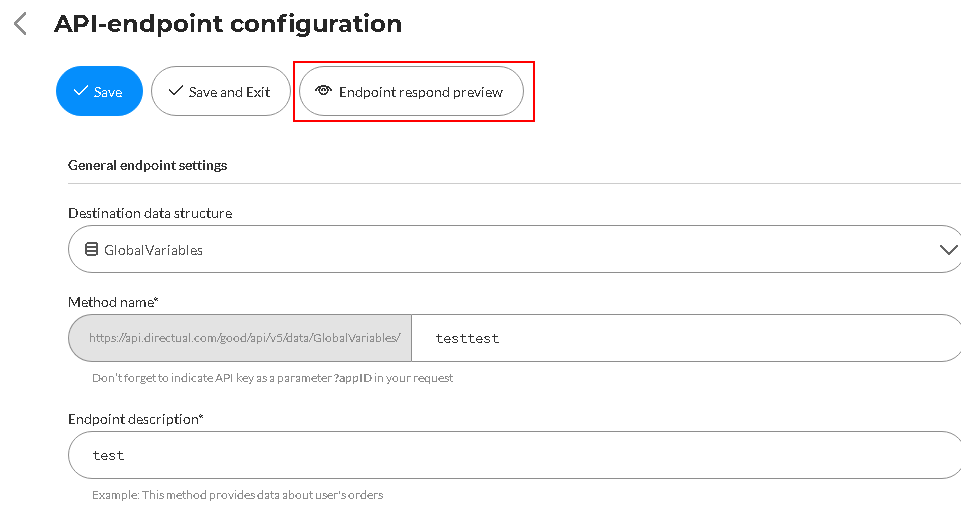Click the appID parameter hint text
Screen dimensions: 961x524
pos(273,378)
